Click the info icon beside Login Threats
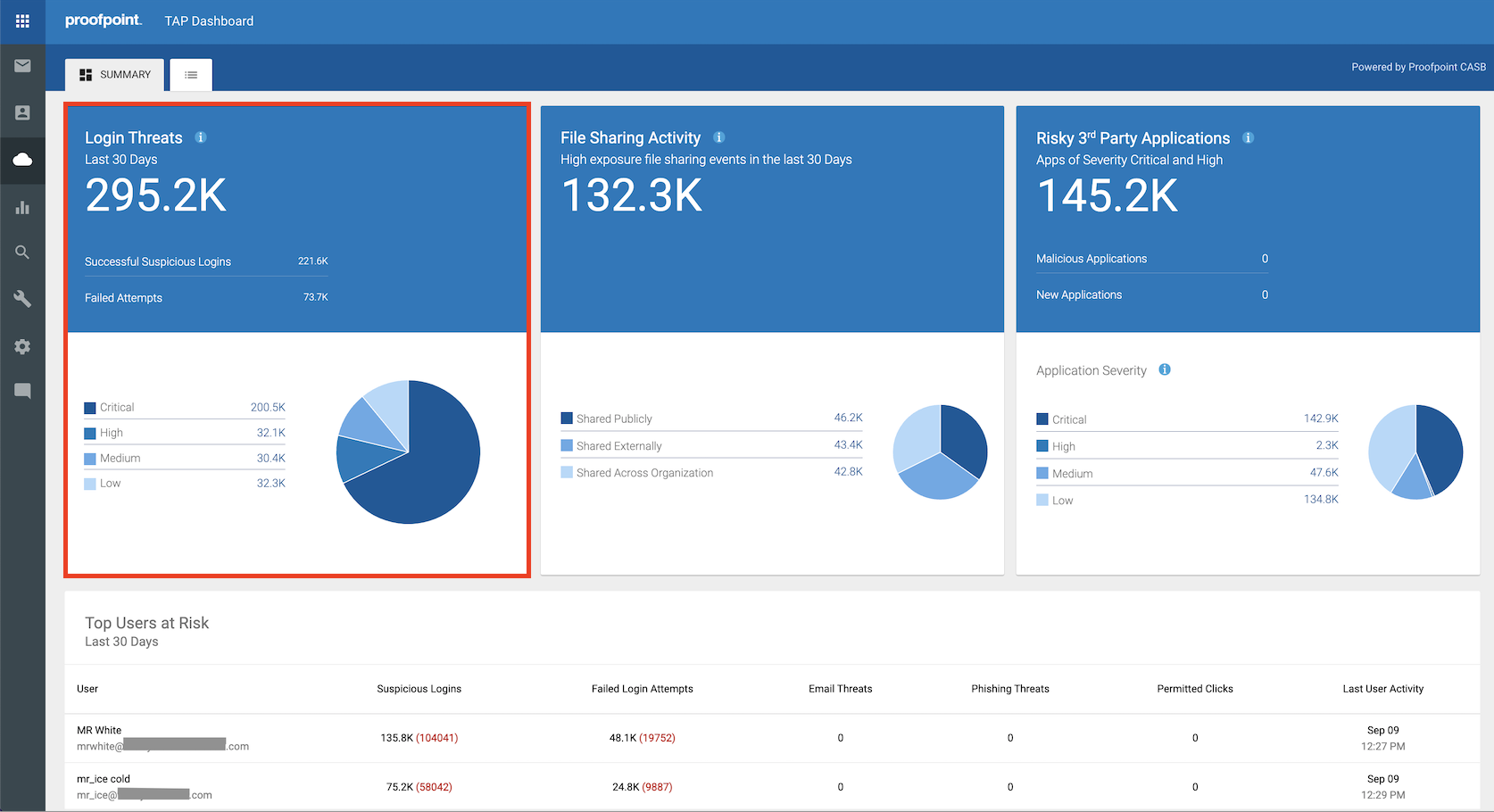1494x812 pixels. [200, 137]
